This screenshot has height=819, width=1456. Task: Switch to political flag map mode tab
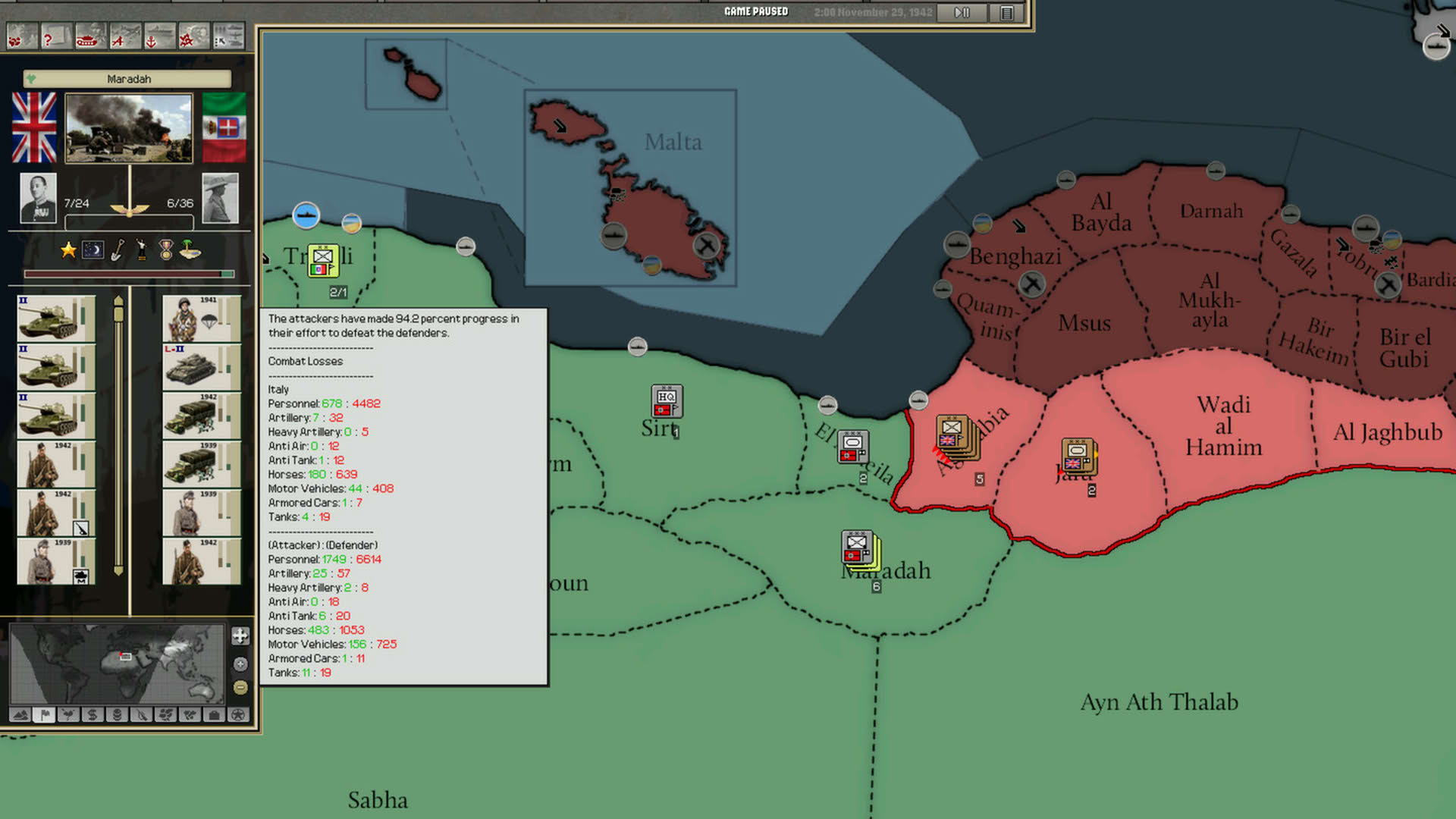tap(44, 714)
